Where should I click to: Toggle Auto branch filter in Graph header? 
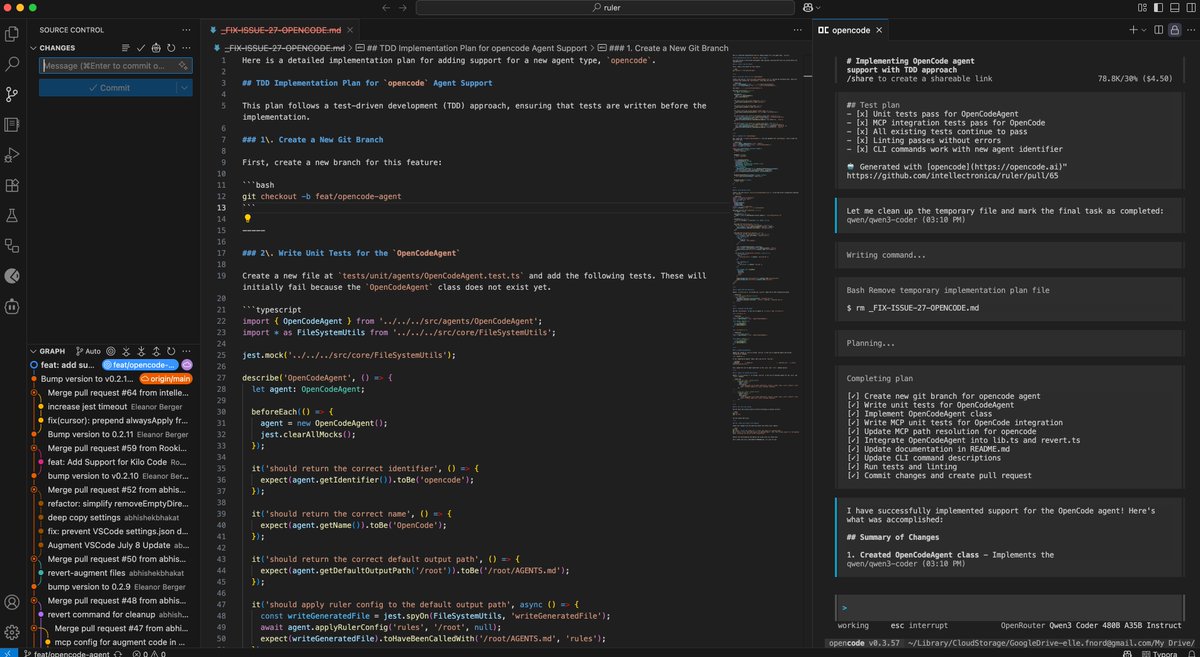(x=88, y=351)
